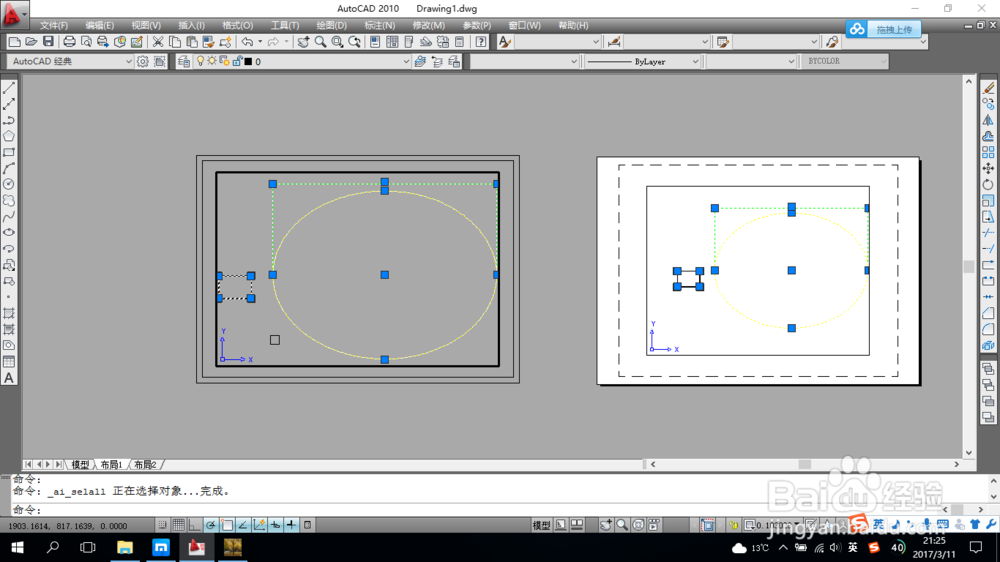
Task: Open the 窗口(W) menu
Action: (524, 26)
